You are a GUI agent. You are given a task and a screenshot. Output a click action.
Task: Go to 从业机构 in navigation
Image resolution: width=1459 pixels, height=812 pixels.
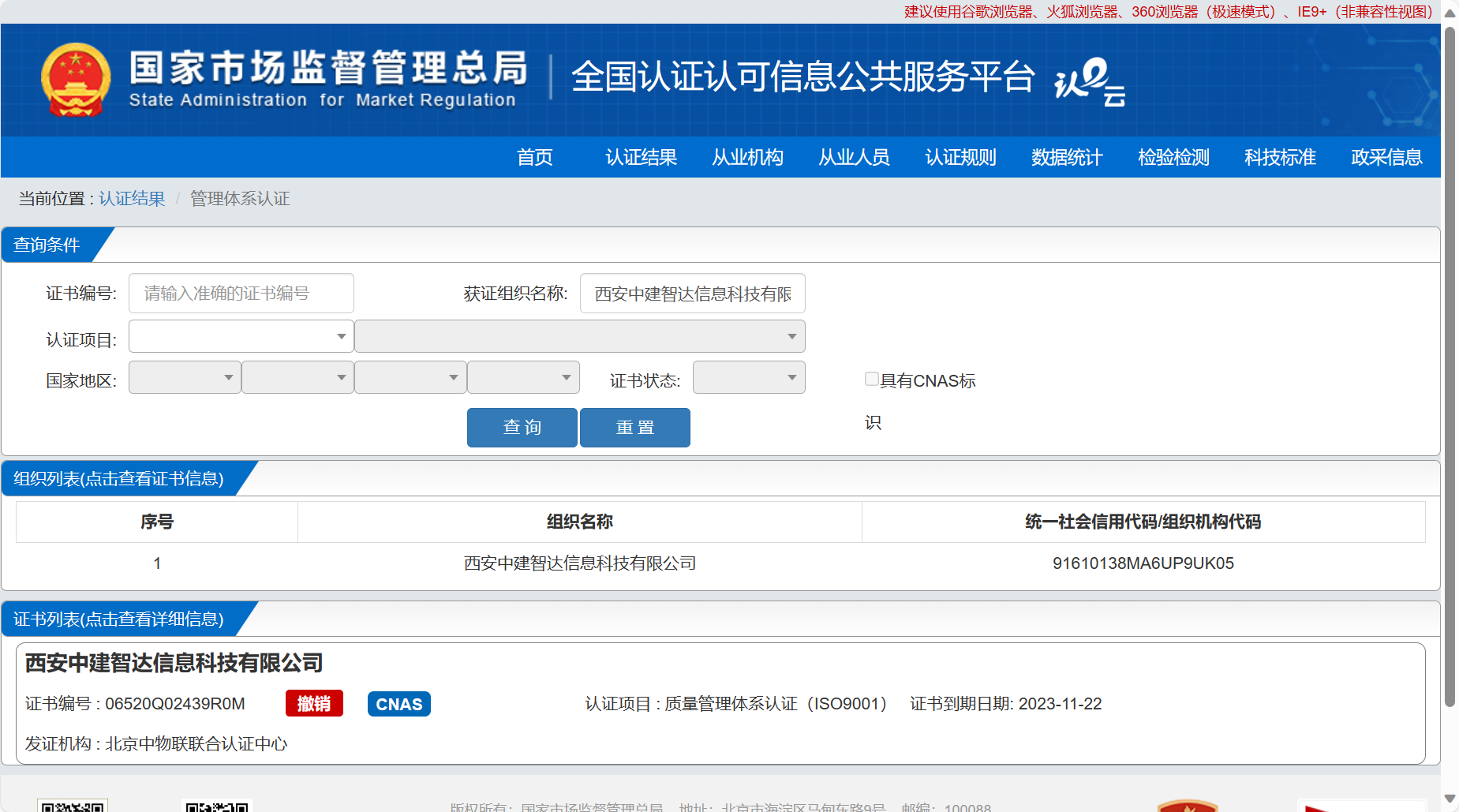747,157
